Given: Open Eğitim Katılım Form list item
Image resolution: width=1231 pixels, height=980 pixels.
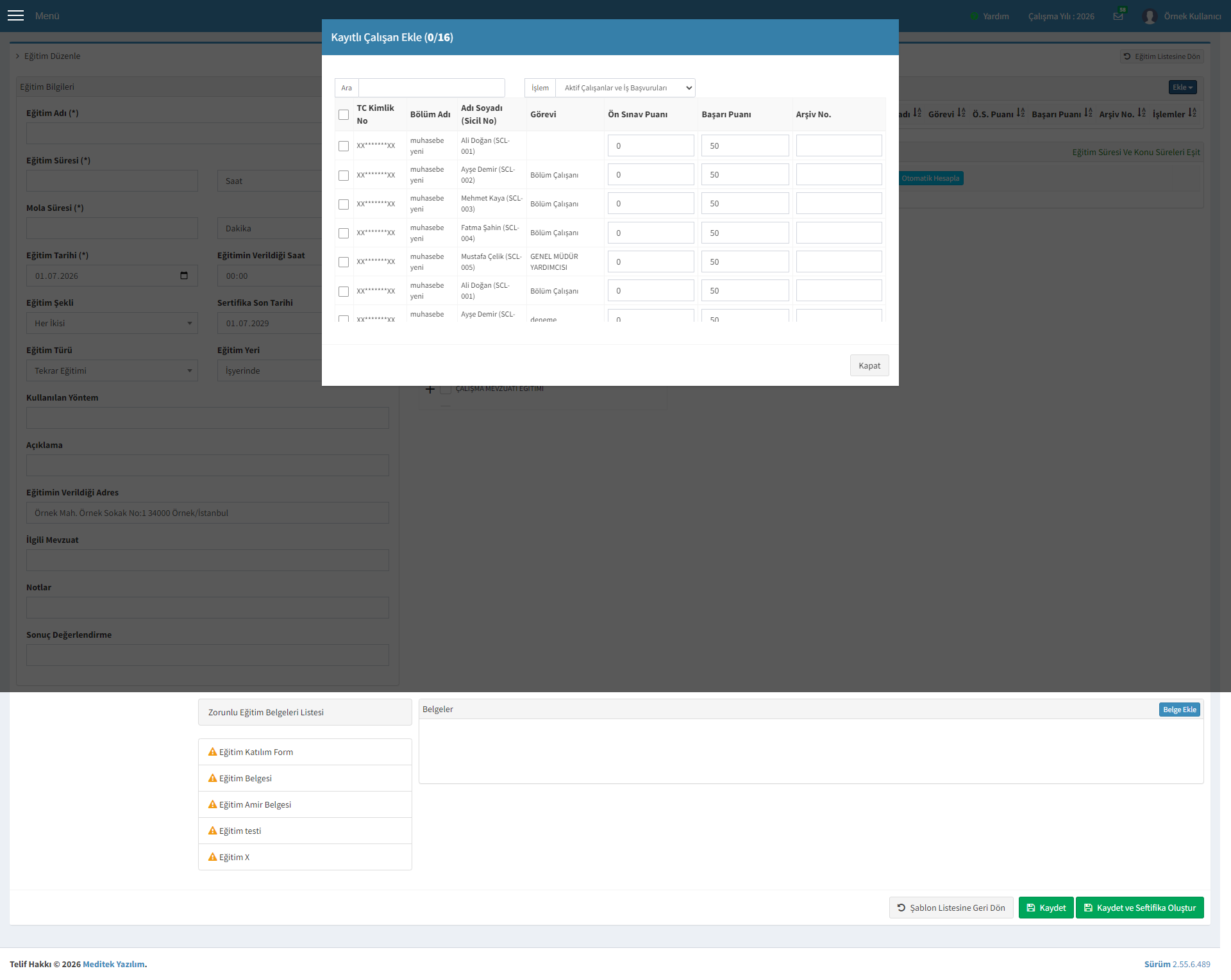Looking at the screenshot, I should click(x=305, y=752).
